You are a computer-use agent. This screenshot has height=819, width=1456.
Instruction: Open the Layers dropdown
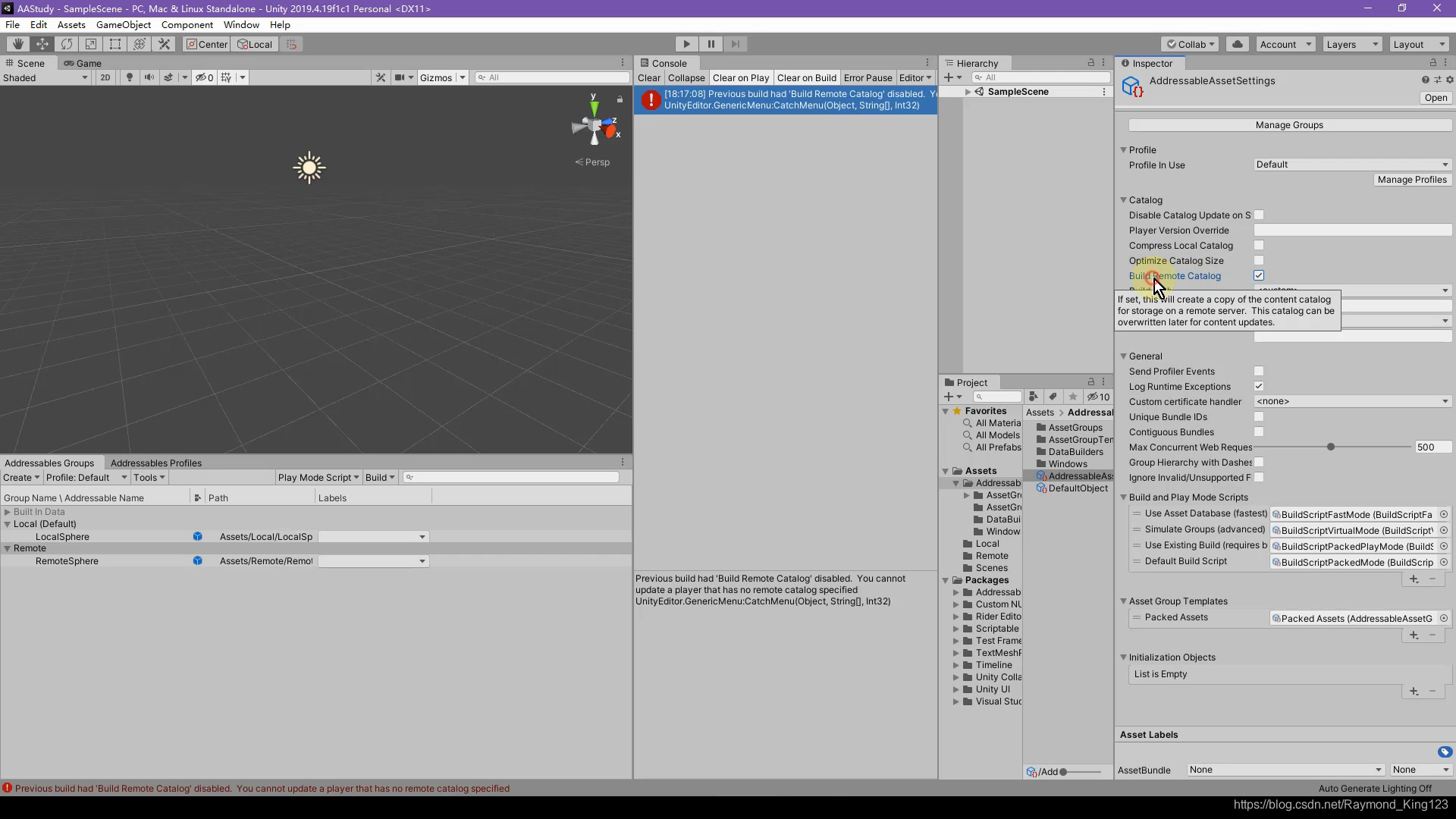1352,44
